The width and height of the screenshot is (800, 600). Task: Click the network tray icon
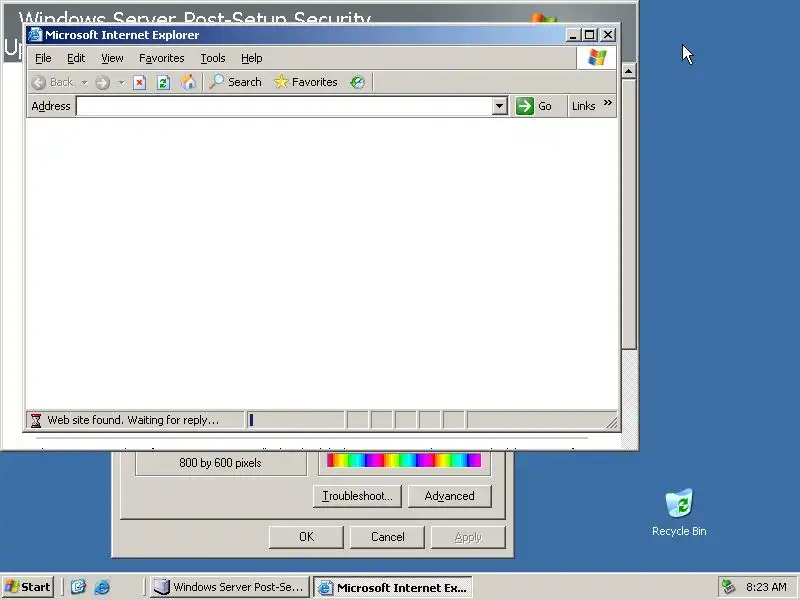point(729,587)
